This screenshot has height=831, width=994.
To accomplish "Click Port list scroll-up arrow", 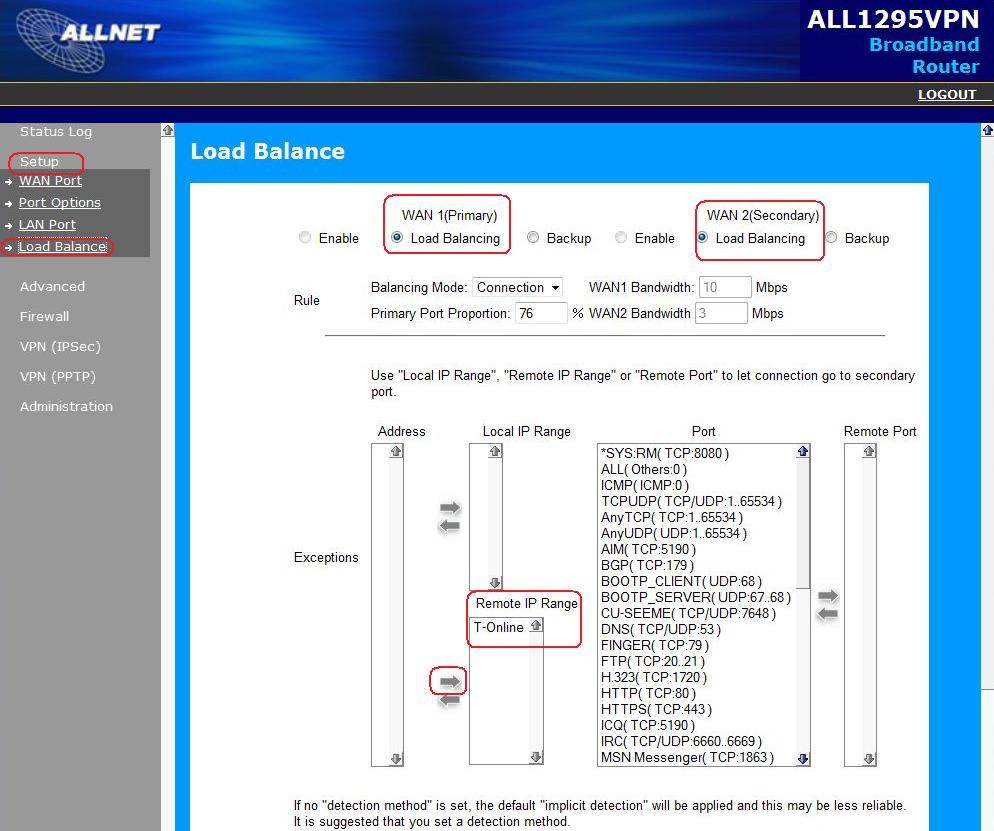I will pyautogui.click(x=803, y=451).
